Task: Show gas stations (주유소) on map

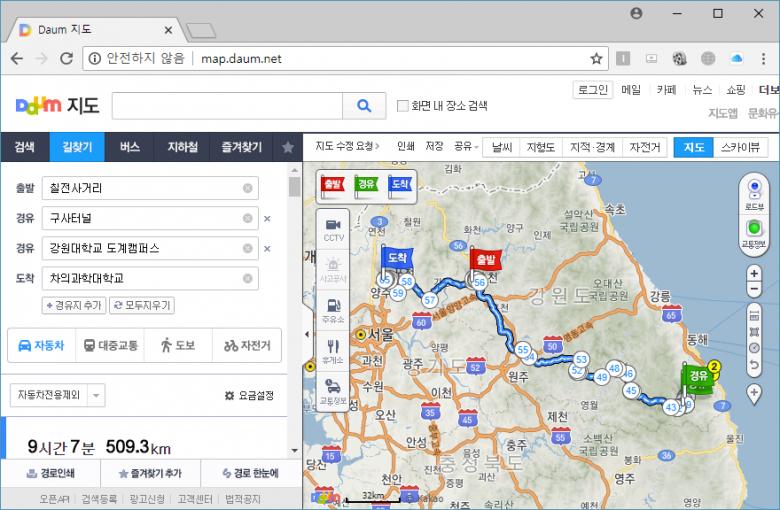Action: (333, 308)
